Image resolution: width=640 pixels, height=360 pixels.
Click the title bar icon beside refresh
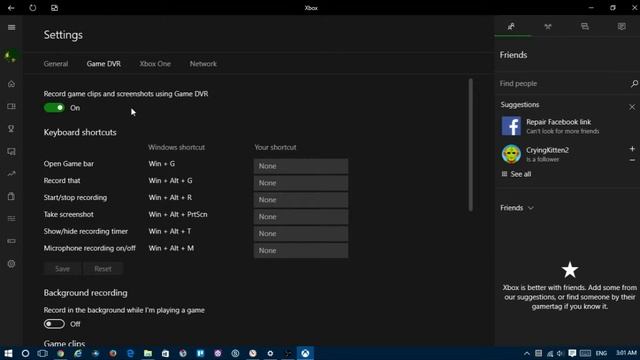(54, 8)
